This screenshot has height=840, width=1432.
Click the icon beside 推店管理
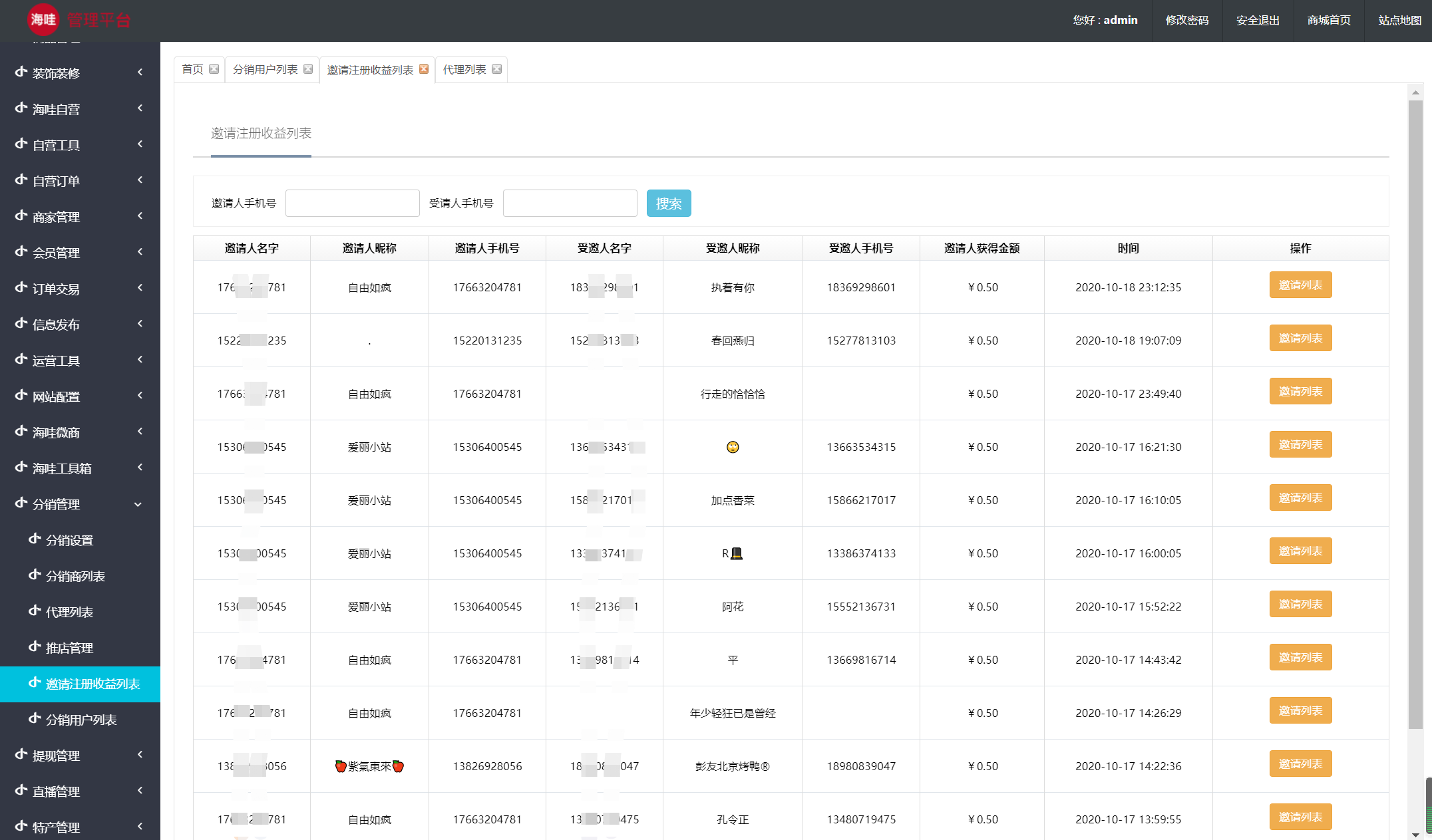[35, 646]
